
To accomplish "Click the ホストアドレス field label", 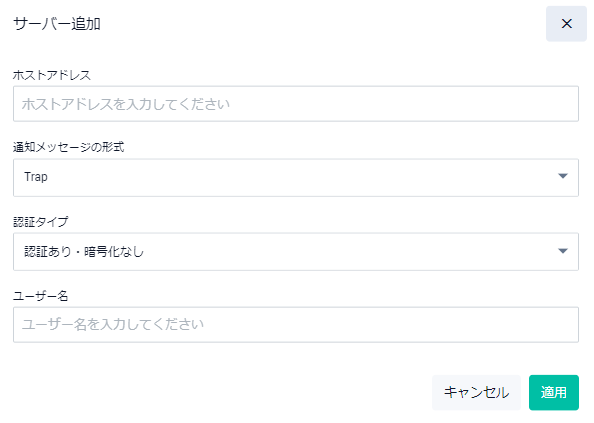I will pos(52,75).
